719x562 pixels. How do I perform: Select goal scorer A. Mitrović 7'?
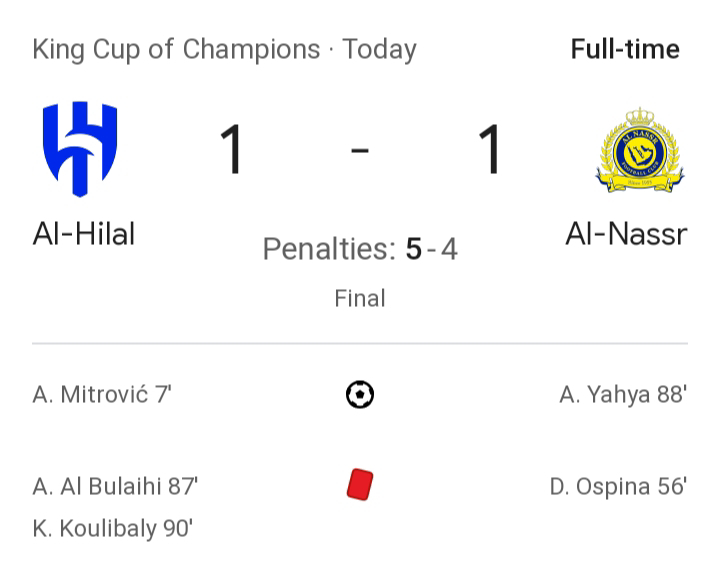102,395
